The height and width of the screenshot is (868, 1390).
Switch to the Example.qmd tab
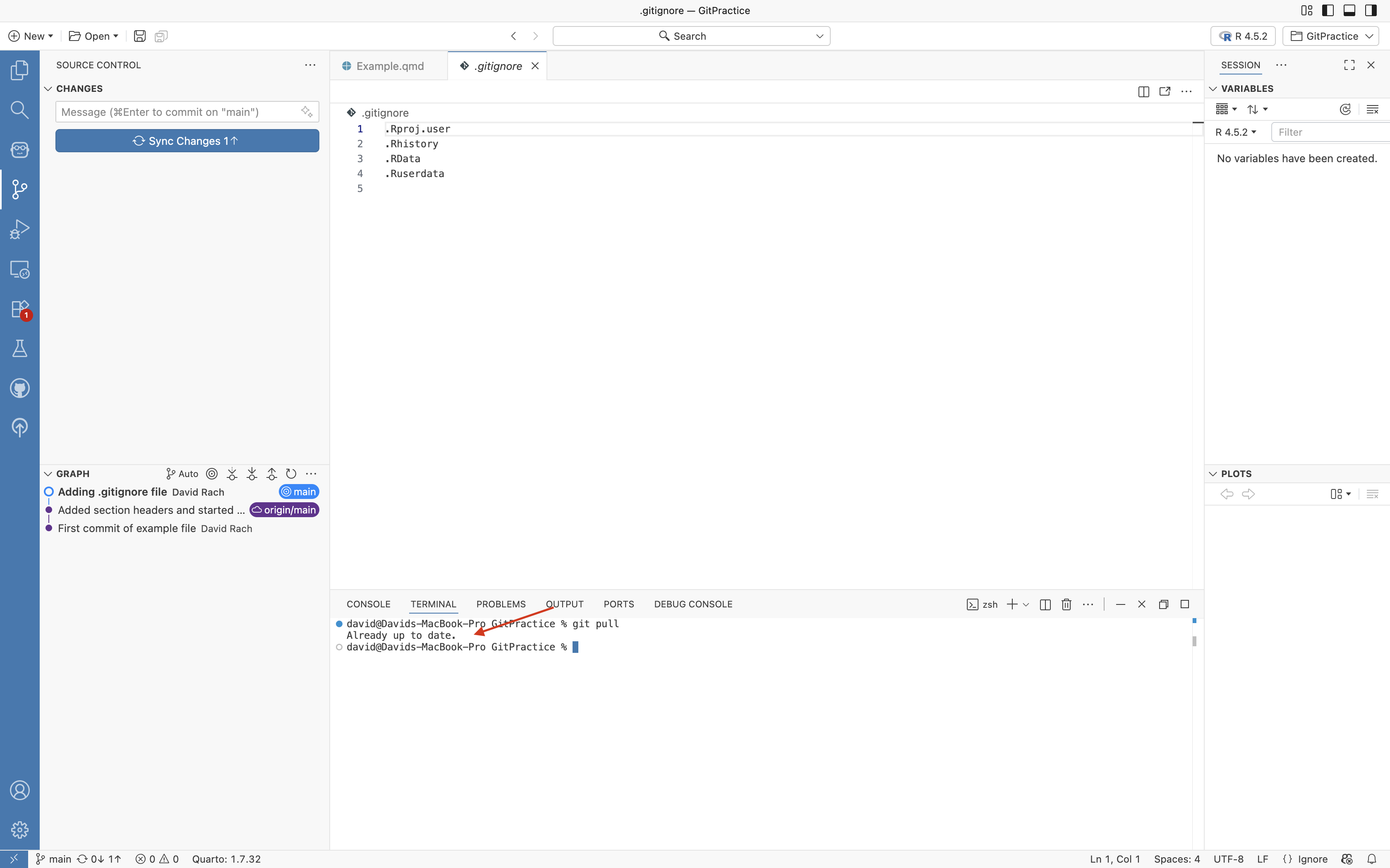389,66
